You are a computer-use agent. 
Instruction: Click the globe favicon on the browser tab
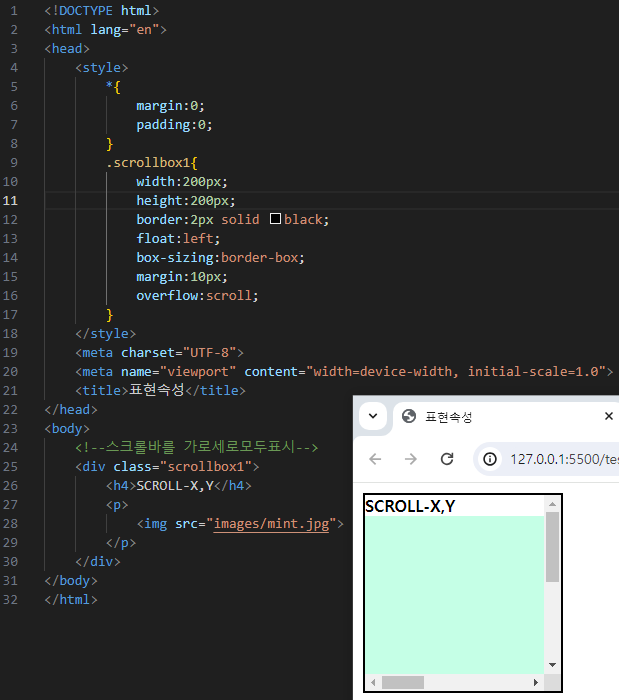click(x=409, y=416)
